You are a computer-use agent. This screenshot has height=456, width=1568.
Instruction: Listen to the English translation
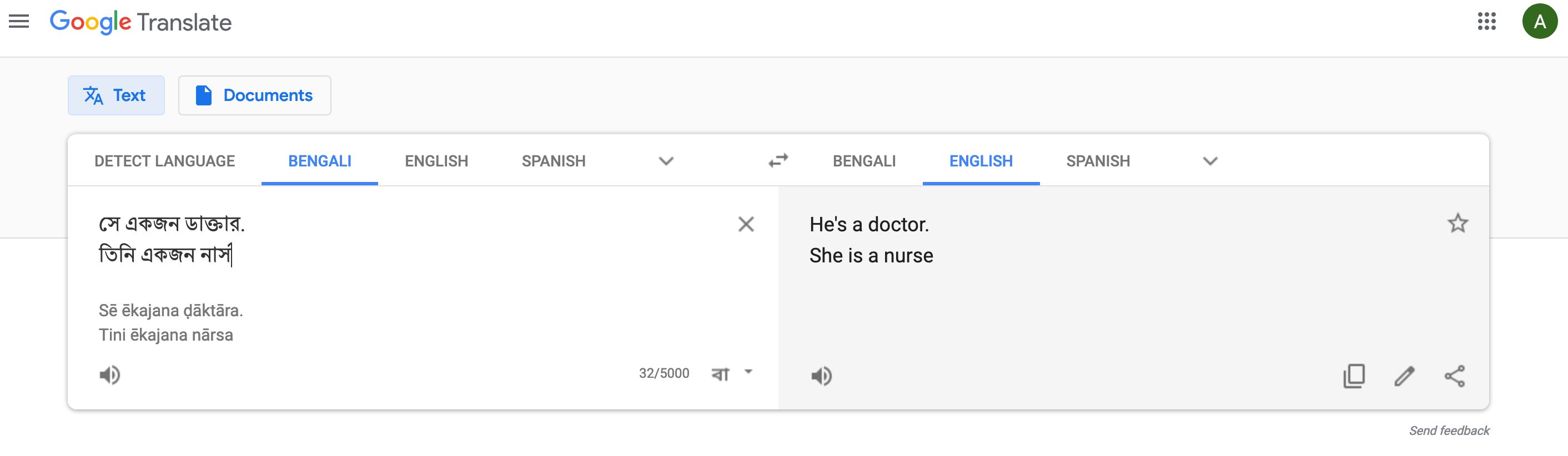tap(821, 376)
